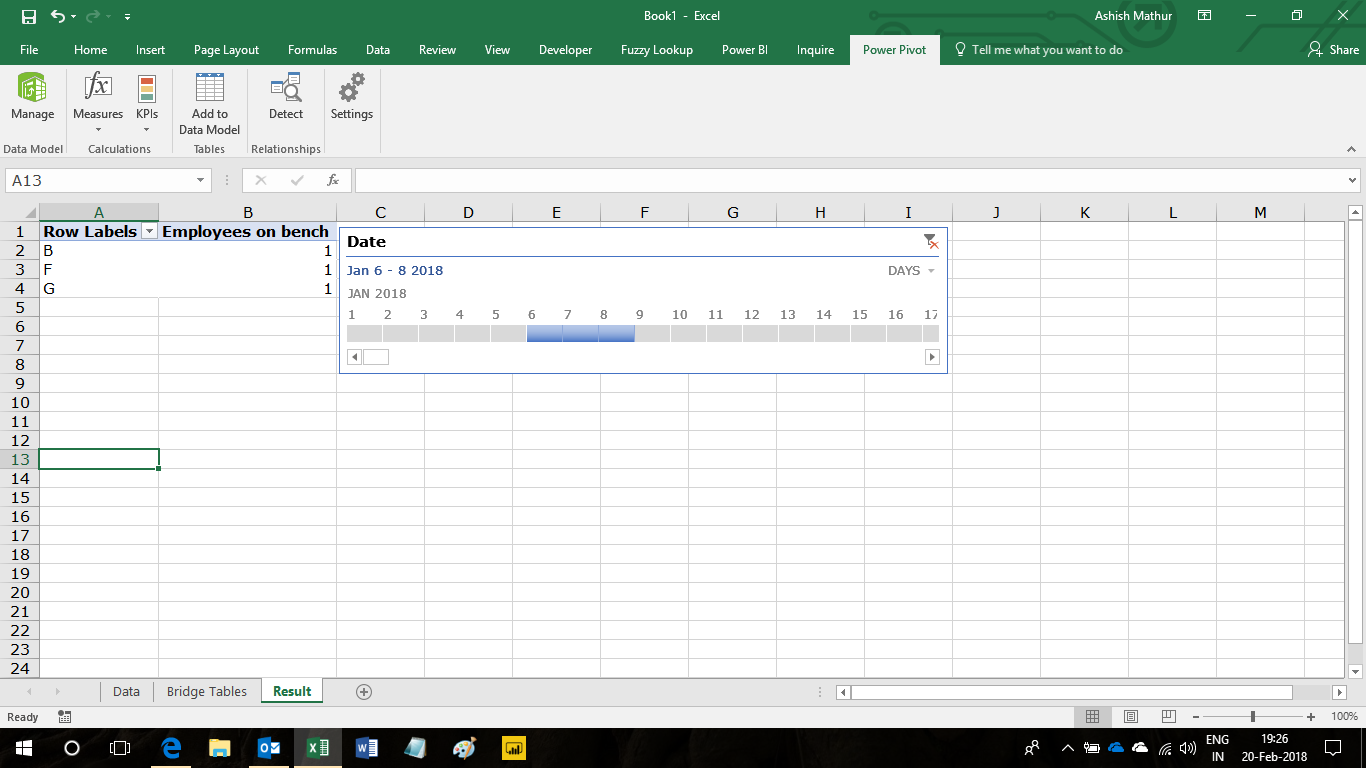Image resolution: width=1366 pixels, height=768 pixels.
Task: Open Word from the taskbar
Action: [366, 747]
